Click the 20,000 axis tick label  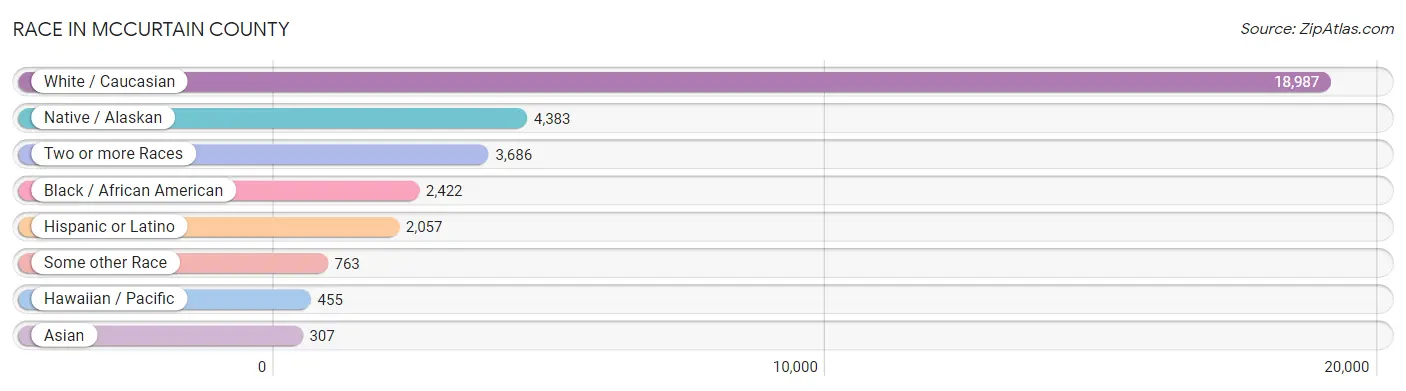coord(1346,367)
